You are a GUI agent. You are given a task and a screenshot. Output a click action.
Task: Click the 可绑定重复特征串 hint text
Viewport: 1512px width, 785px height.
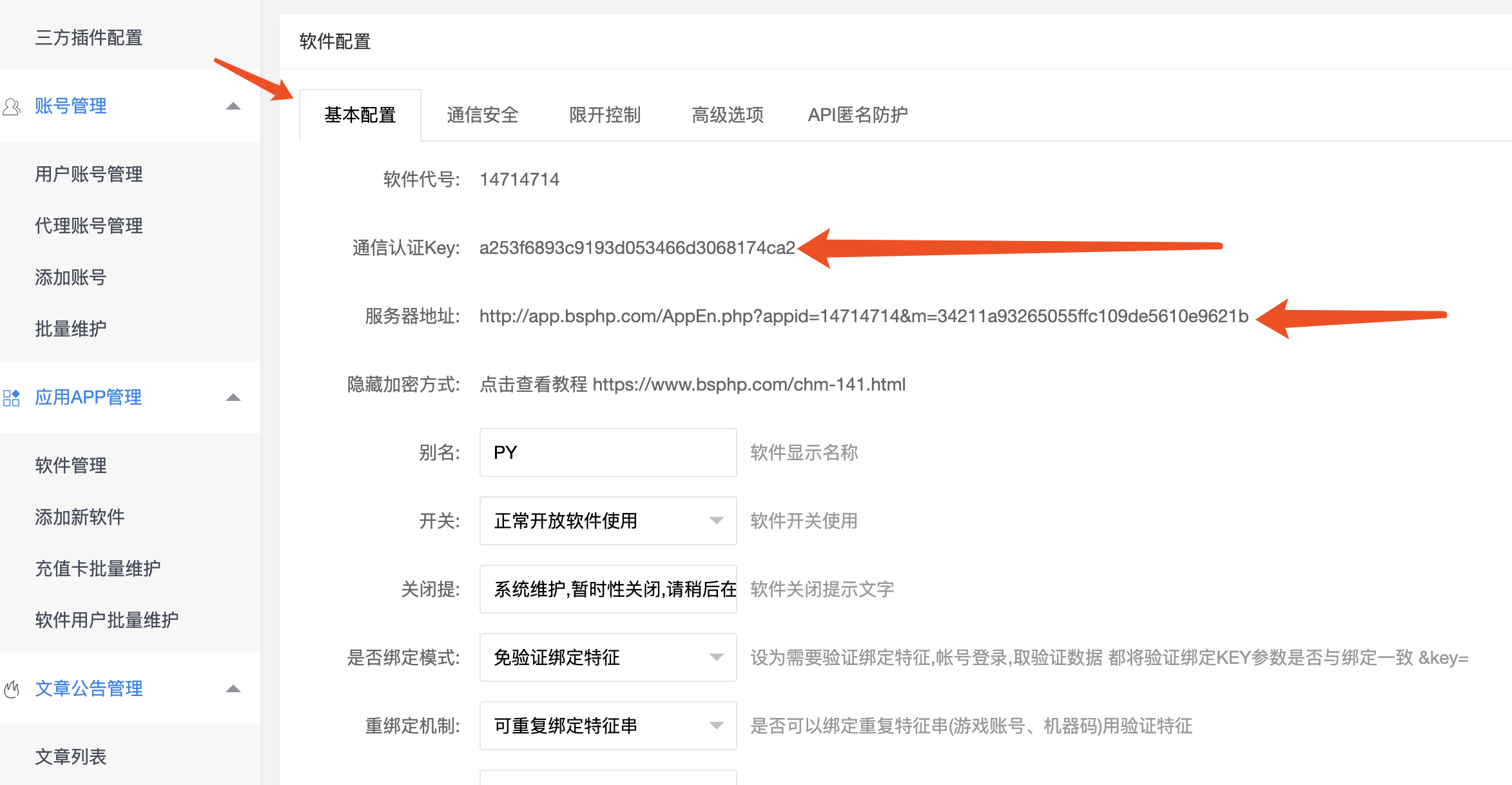971,726
